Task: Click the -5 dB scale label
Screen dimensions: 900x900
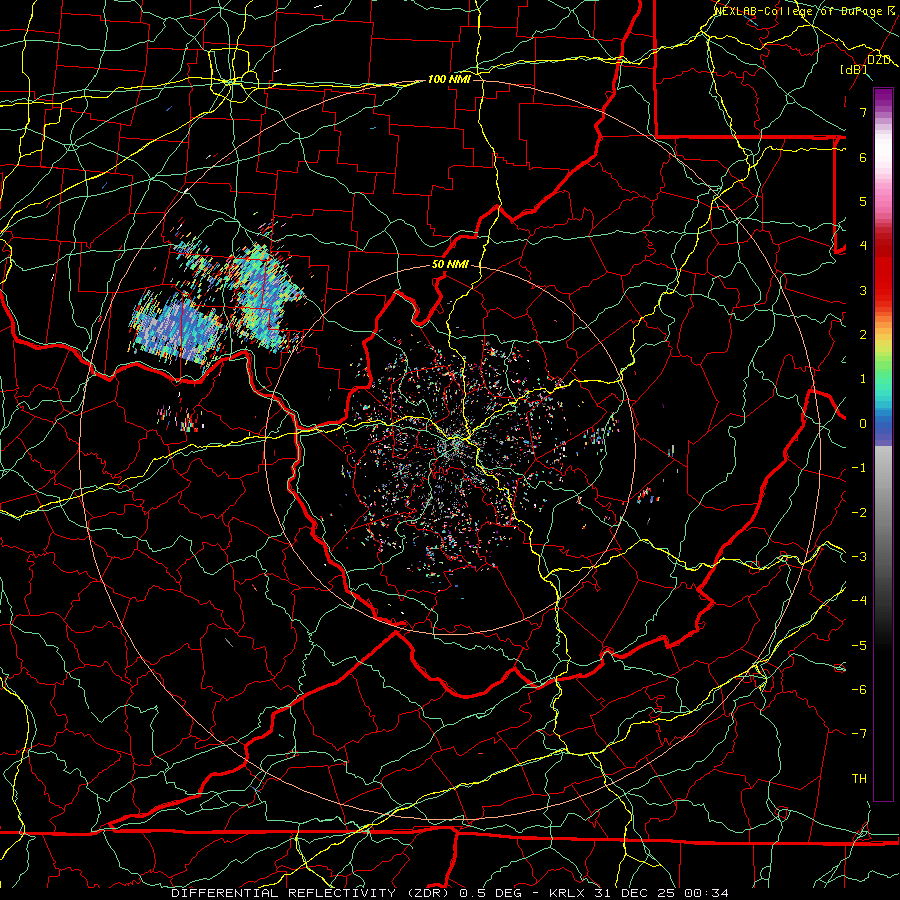Action: pos(859,646)
